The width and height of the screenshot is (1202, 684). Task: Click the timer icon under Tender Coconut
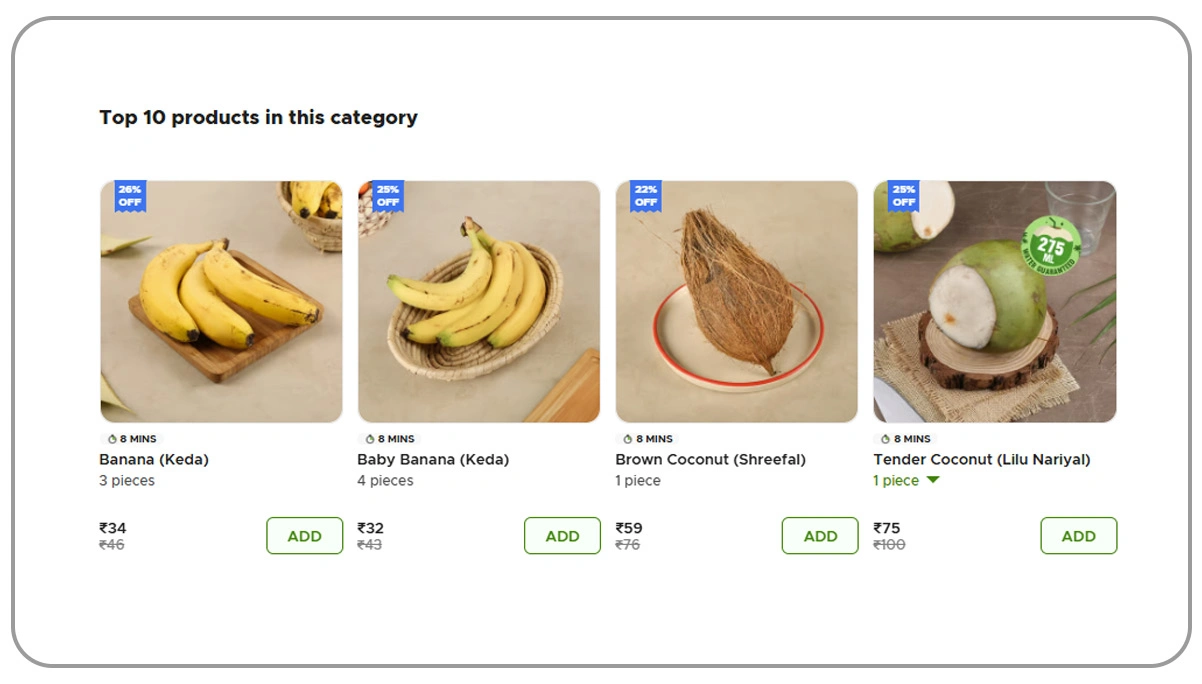click(x=885, y=438)
